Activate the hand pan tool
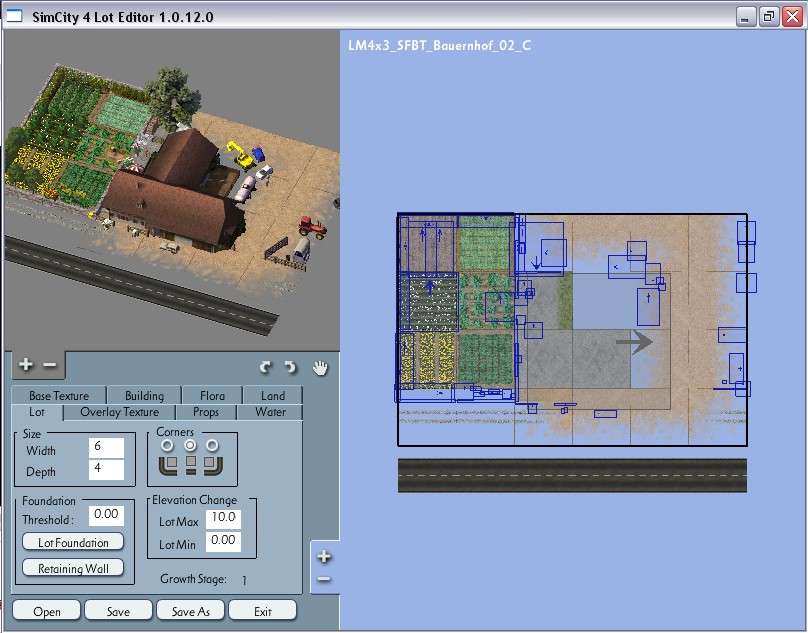This screenshot has height=633, width=808. (319, 367)
